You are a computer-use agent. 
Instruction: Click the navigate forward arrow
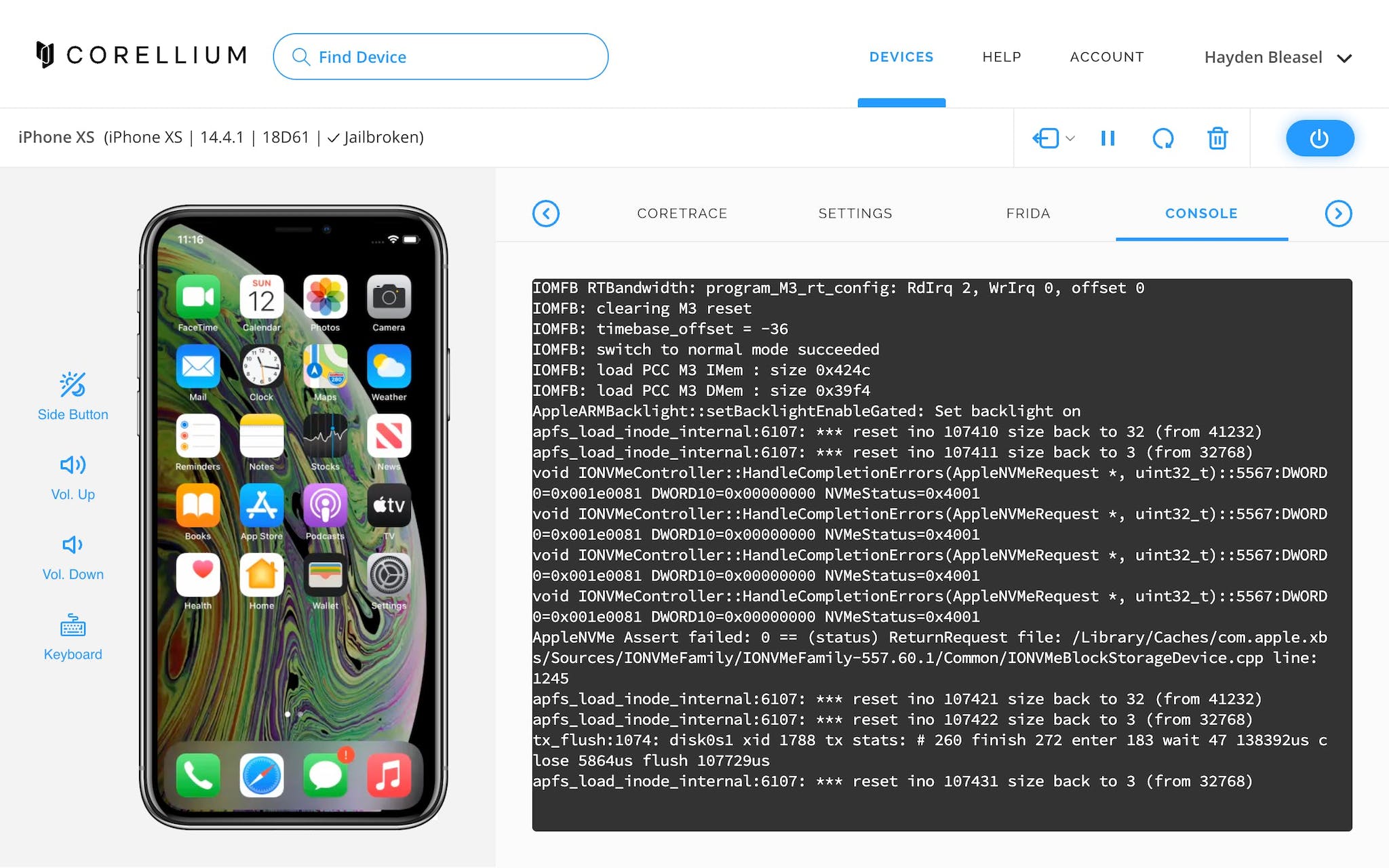pyautogui.click(x=1337, y=213)
